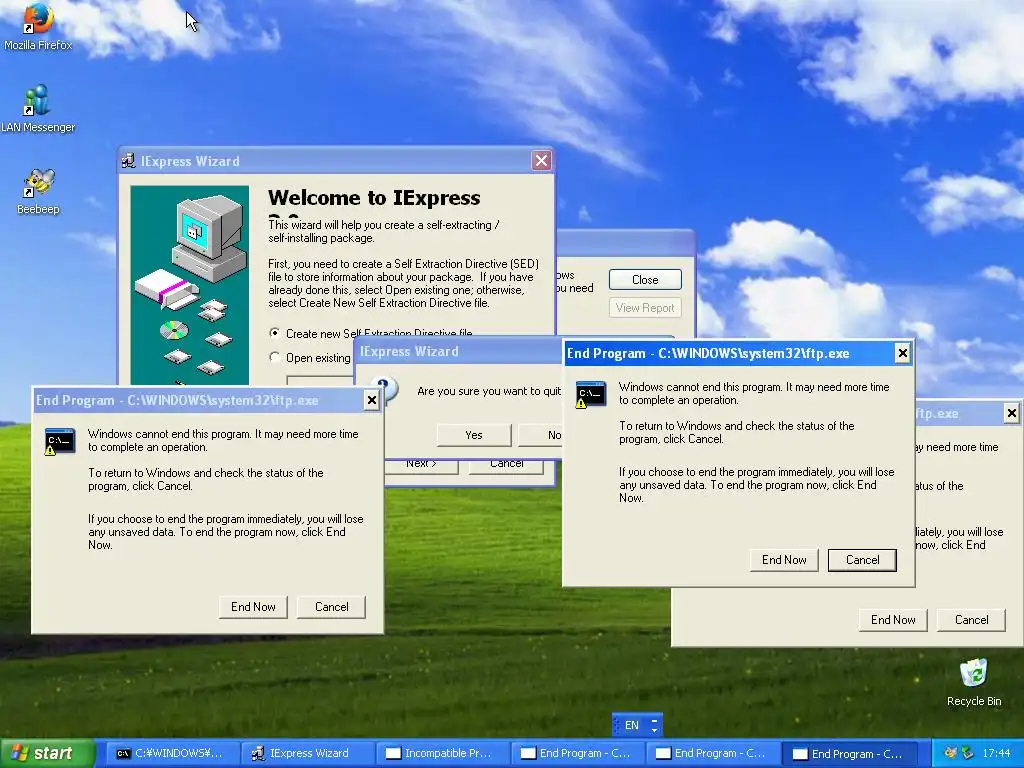
Task: Click the IExpress computer illustration
Action: tap(189, 285)
